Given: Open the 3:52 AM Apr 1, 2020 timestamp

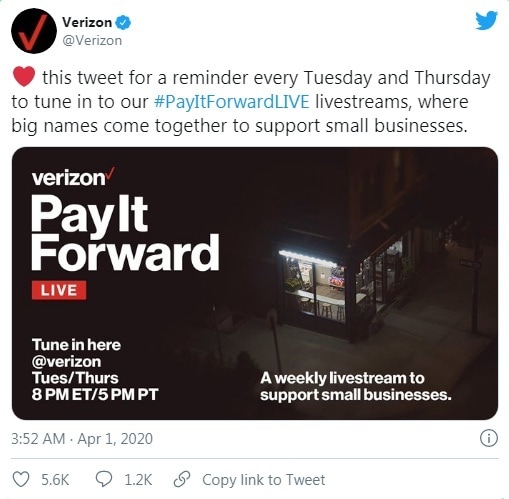Looking at the screenshot, I should point(82,439).
